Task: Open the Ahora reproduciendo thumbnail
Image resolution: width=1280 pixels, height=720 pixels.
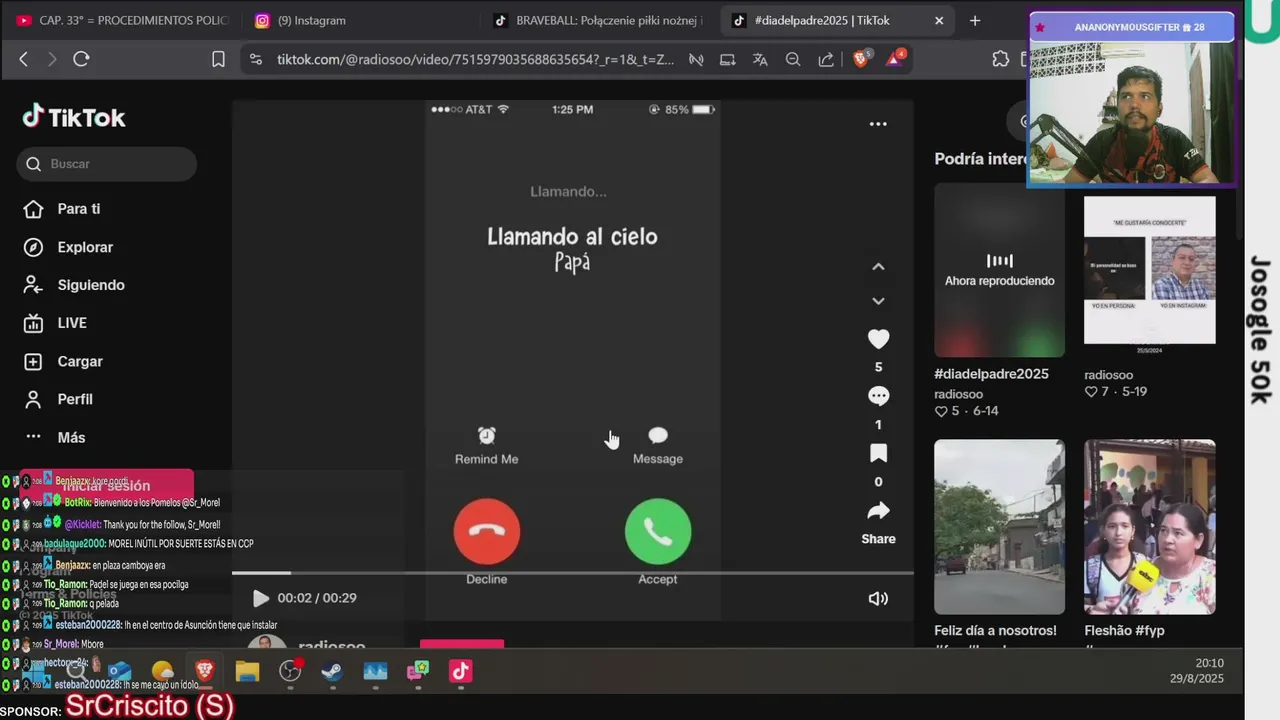Action: click(x=999, y=270)
